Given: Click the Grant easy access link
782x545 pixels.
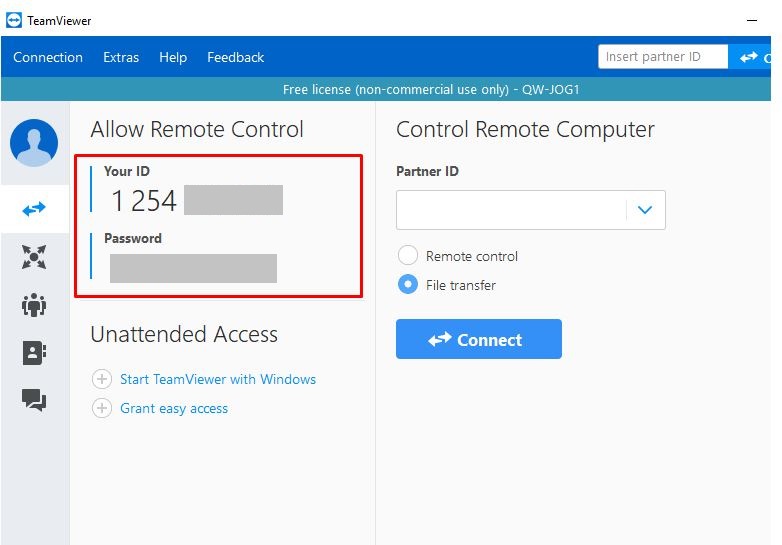Looking at the screenshot, I should (174, 409).
